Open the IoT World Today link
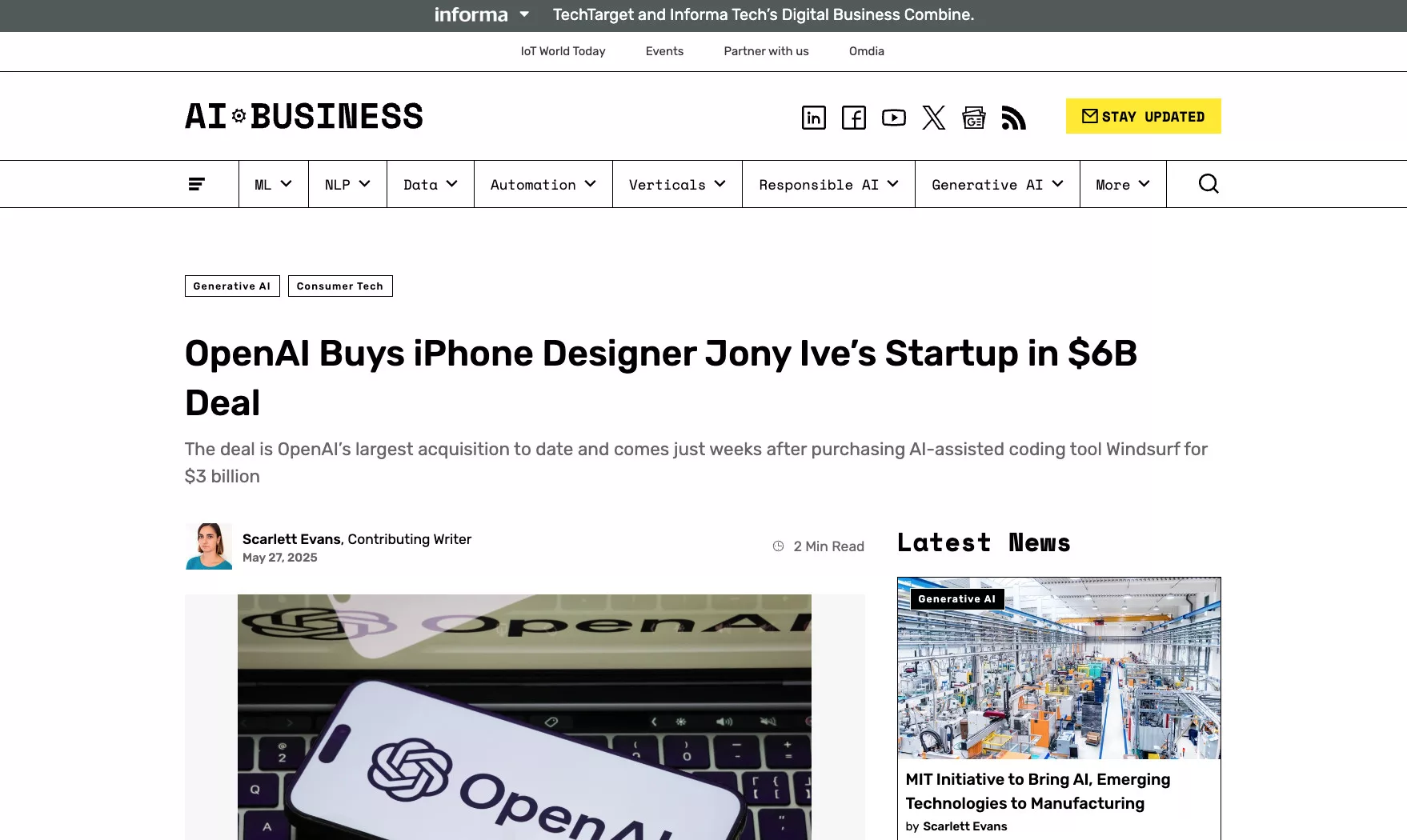 (x=563, y=51)
